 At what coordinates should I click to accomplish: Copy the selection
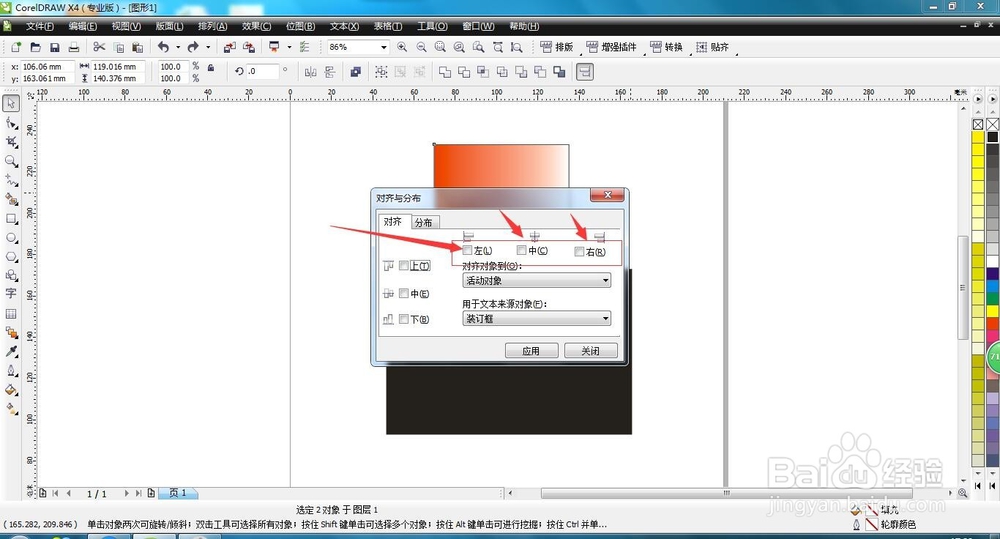119,47
